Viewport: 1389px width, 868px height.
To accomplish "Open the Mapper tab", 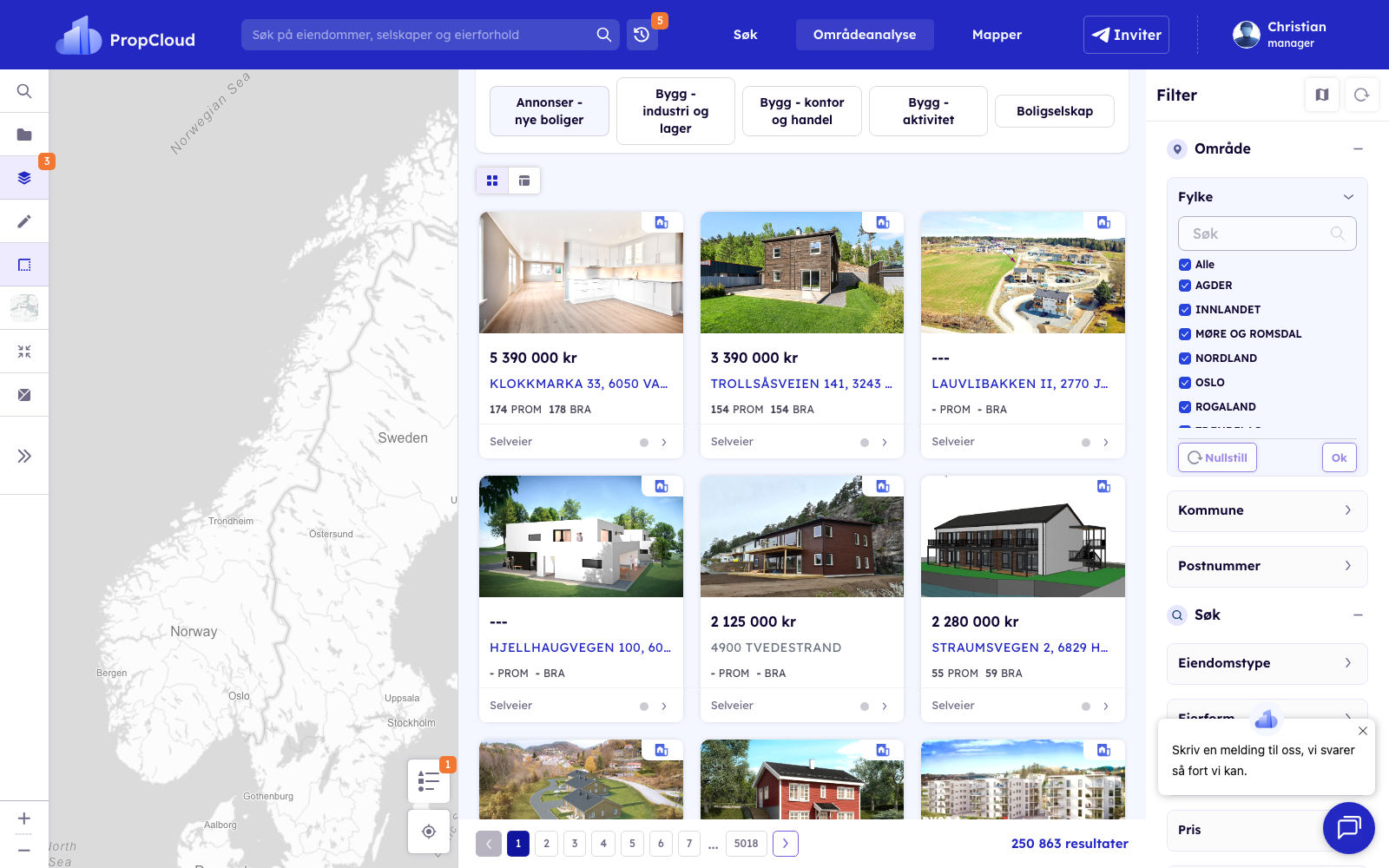I will (997, 35).
